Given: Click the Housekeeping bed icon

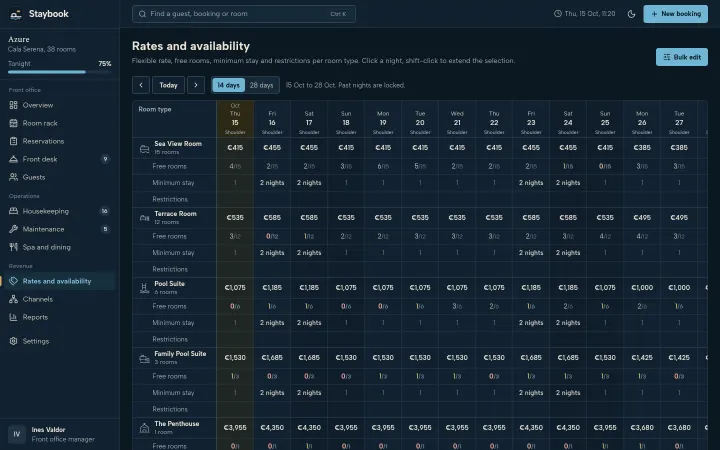Looking at the screenshot, I should coord(13,211).
